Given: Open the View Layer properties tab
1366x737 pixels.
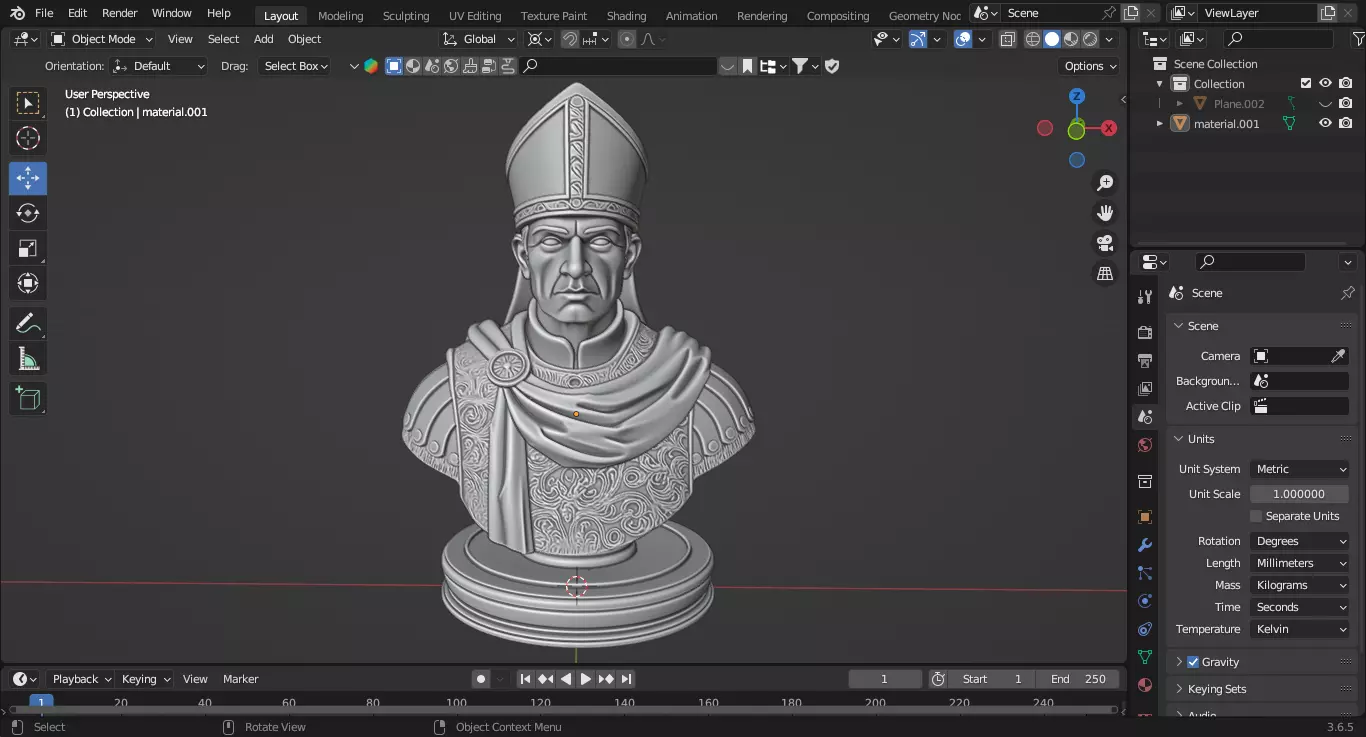Looking at the screenshot, I should click(1145, 388).
